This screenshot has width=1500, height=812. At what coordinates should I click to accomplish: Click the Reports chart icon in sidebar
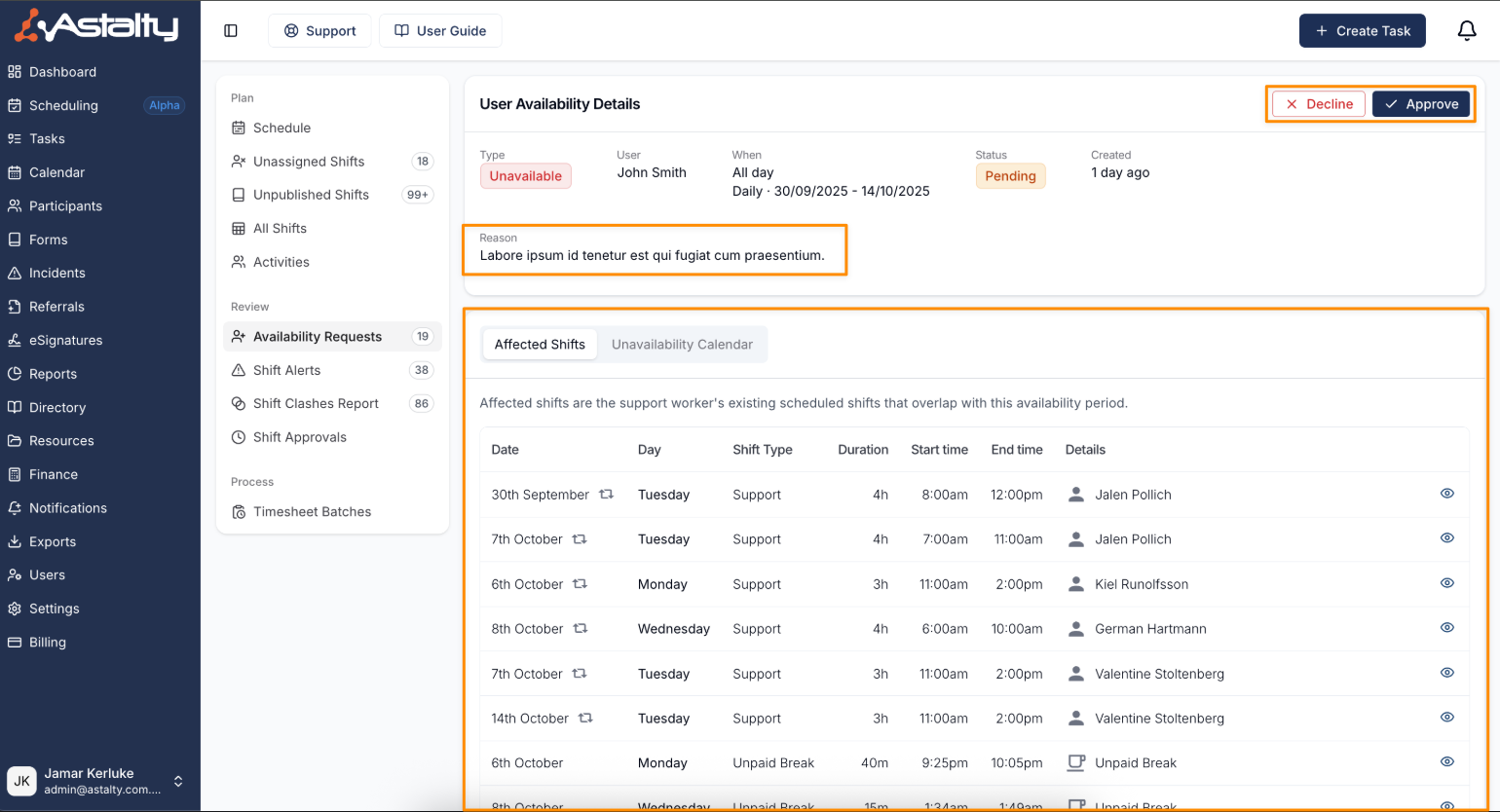point(15,374)
